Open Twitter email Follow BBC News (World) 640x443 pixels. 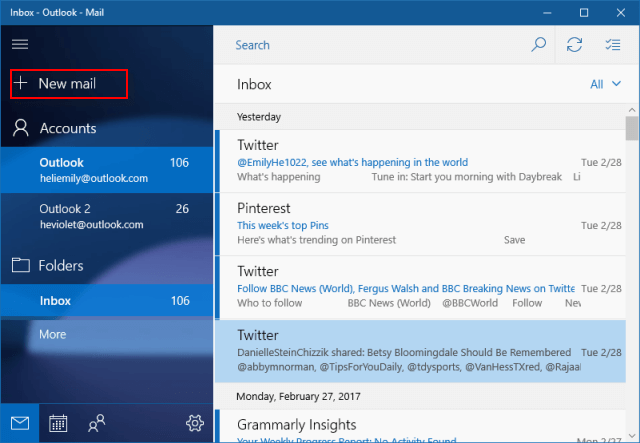420,287
